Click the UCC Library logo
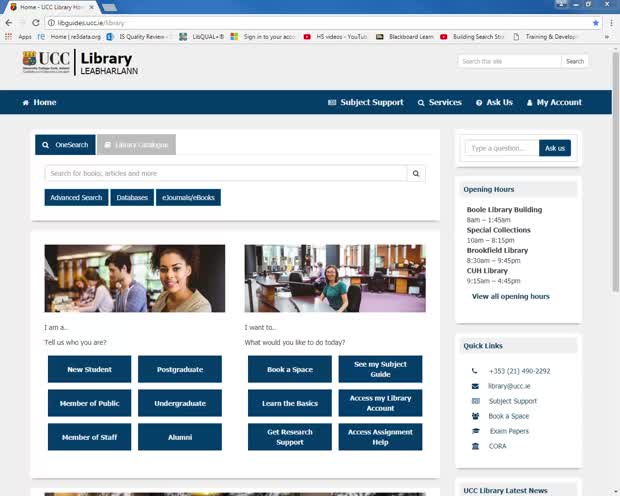Viewport: 620px width, 496px height. click(x=78, y=63)
